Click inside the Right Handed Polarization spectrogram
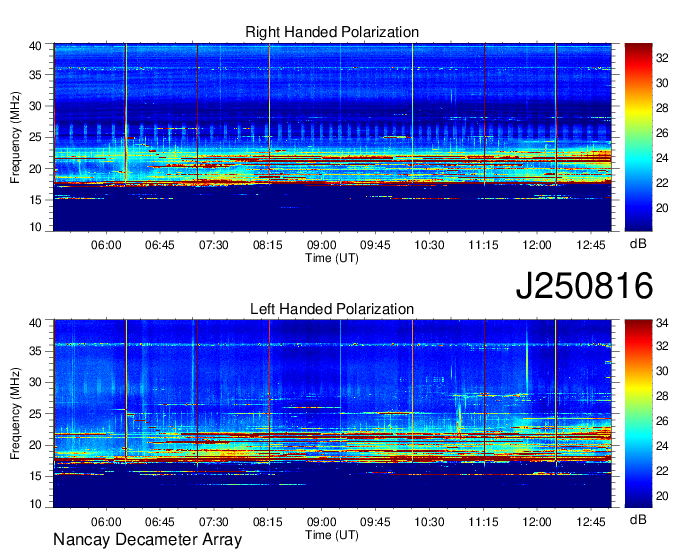This screenshot has height=552, width=680. pyautogui.click(x=332, y=137)
